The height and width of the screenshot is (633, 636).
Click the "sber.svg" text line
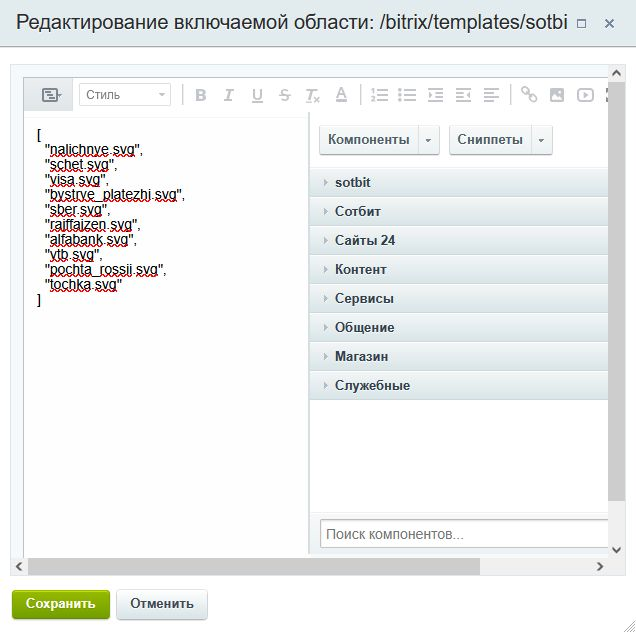point(77,210)
